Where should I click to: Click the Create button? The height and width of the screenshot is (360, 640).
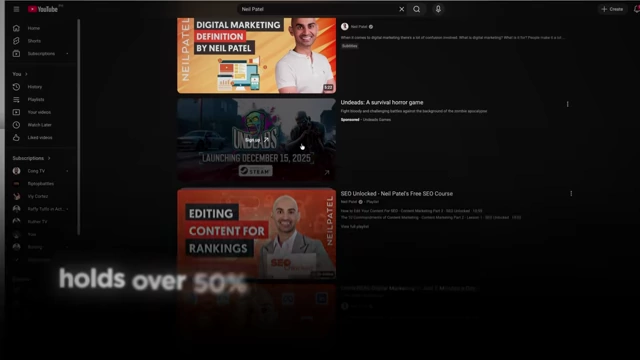[x=612, y=9]
